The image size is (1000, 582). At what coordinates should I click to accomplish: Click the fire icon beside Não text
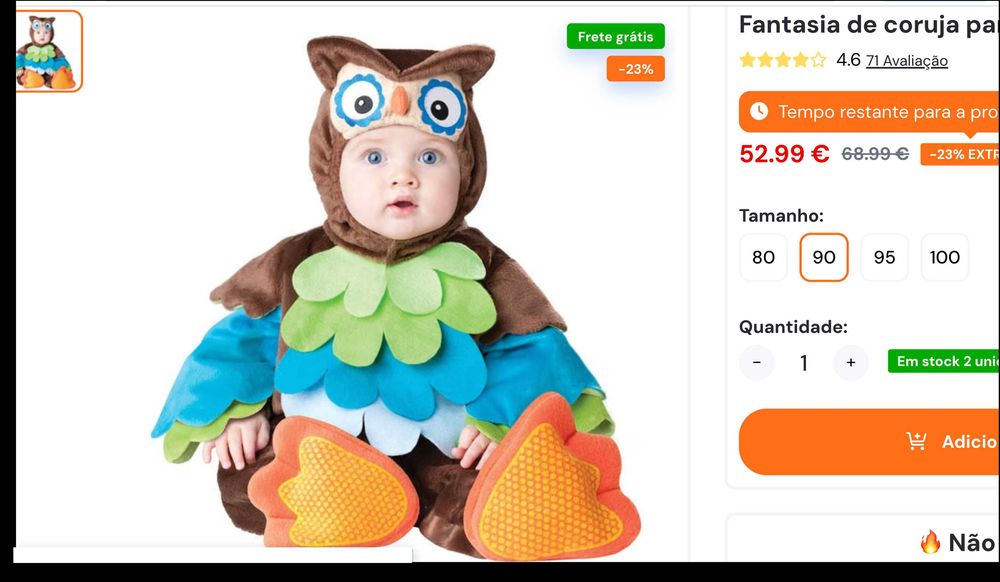click(930, 542)
